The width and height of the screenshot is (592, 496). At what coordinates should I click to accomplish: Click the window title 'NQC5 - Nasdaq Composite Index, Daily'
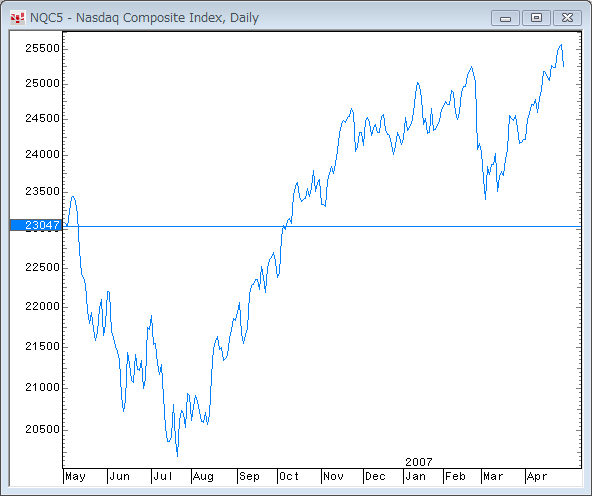click(144, 18)
